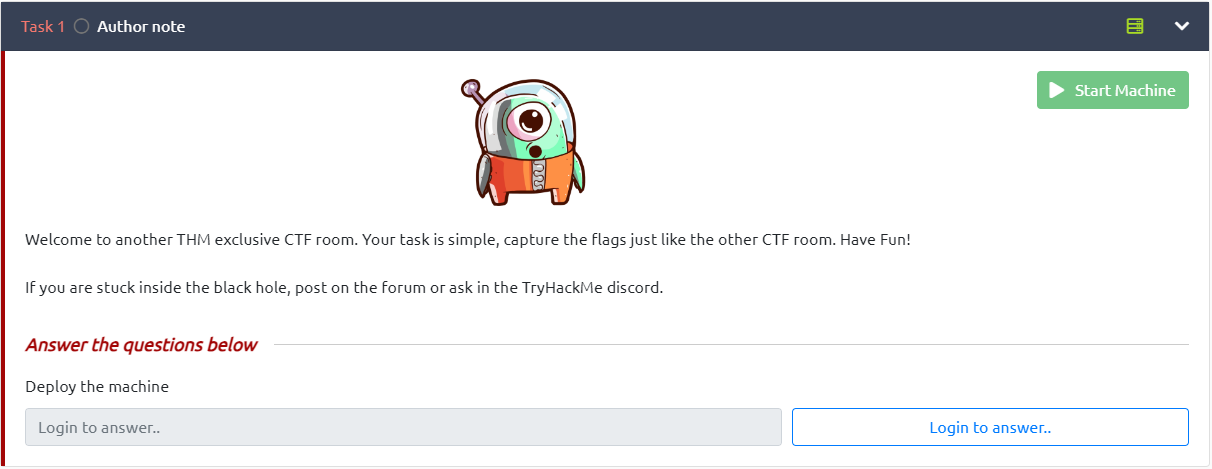The image size is (1212, 469).
Task: Click the empty dark header bar area
Action: pyautogui.click(x=650, y=27)
